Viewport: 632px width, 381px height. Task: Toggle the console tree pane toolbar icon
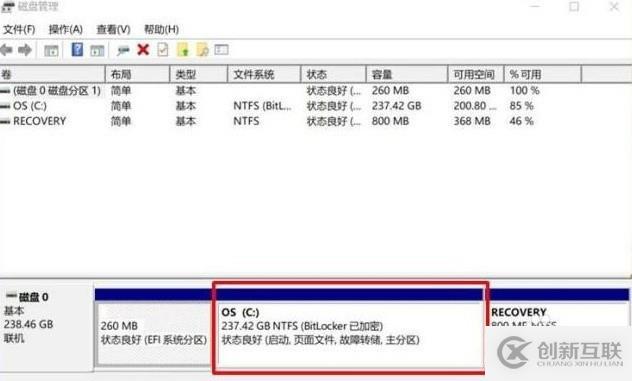pyautogui.click(x=51, y=50)
